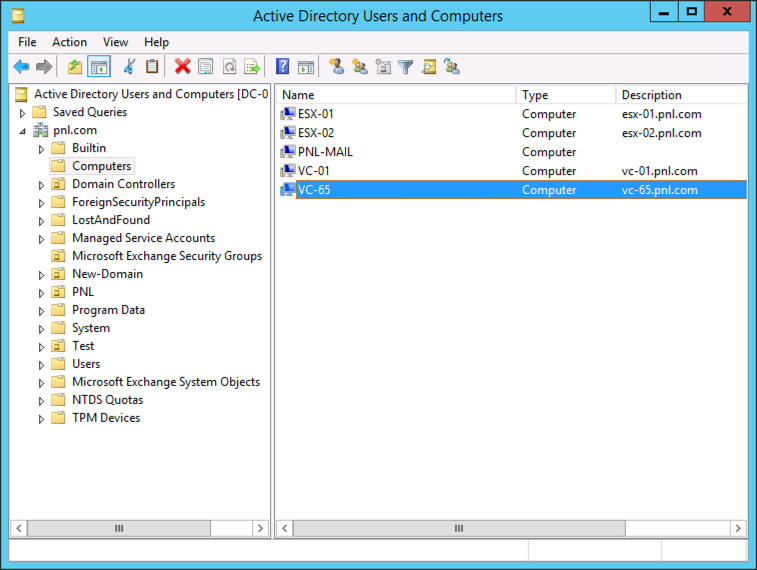This screenshot has height=570, width=757.
Task: Create a new user with the toolbar icon
Action: (x=336, y=67)
